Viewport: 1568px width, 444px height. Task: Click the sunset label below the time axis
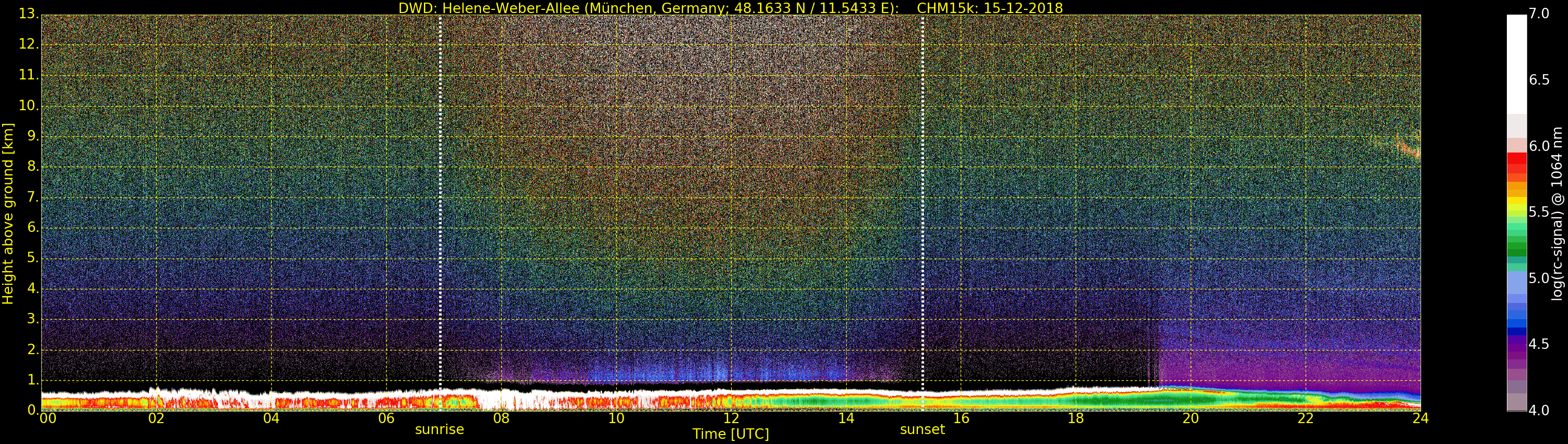click(922, 429)
